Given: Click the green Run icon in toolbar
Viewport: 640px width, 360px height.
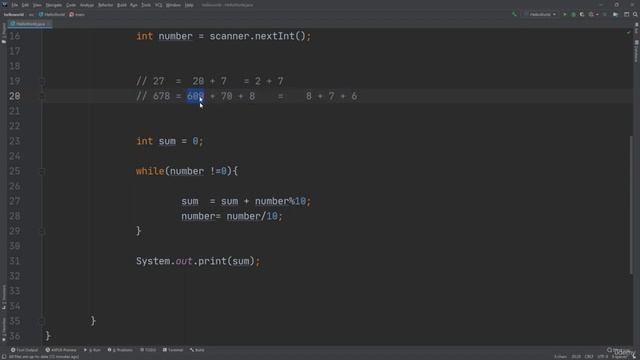Looking at the screenshot, I should pos(565,14).
